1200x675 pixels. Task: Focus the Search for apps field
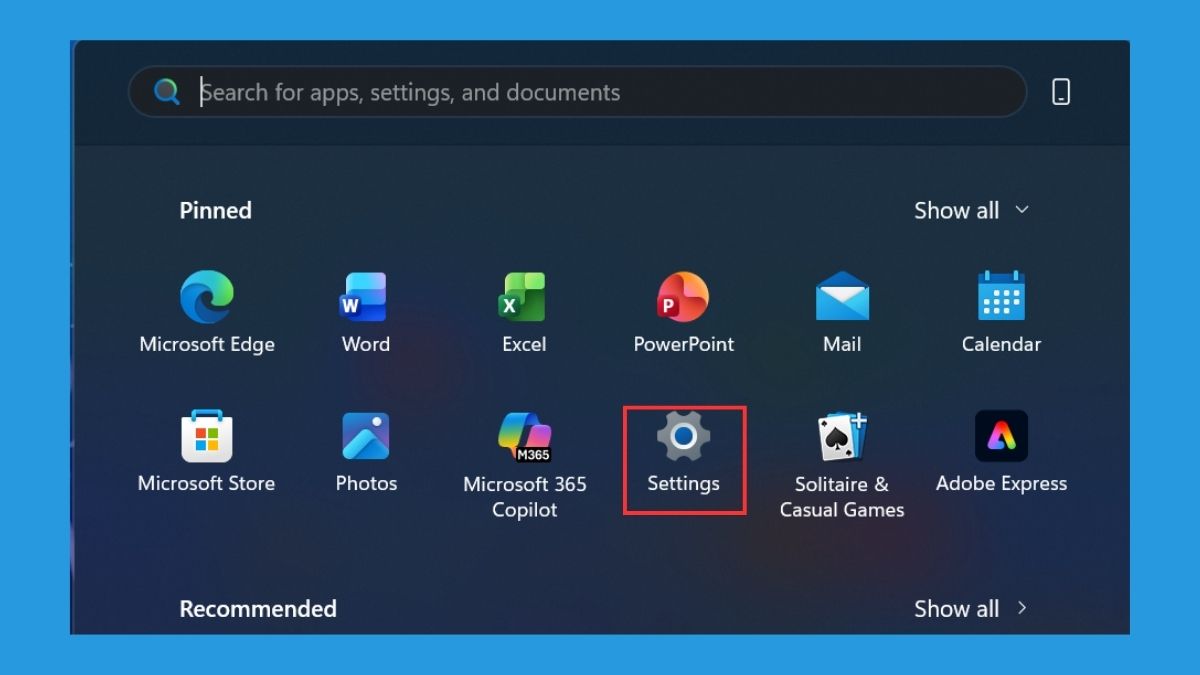click(x=577, y=92)
